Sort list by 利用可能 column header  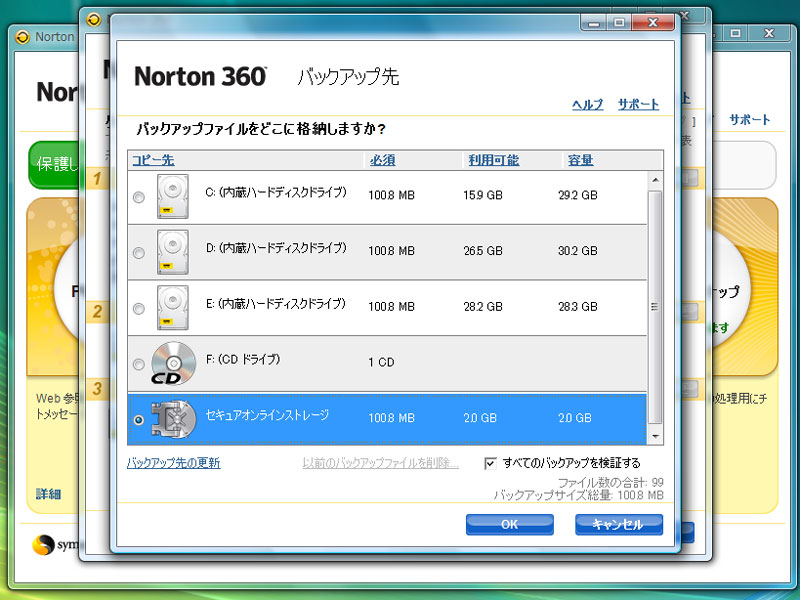[494, 160]
